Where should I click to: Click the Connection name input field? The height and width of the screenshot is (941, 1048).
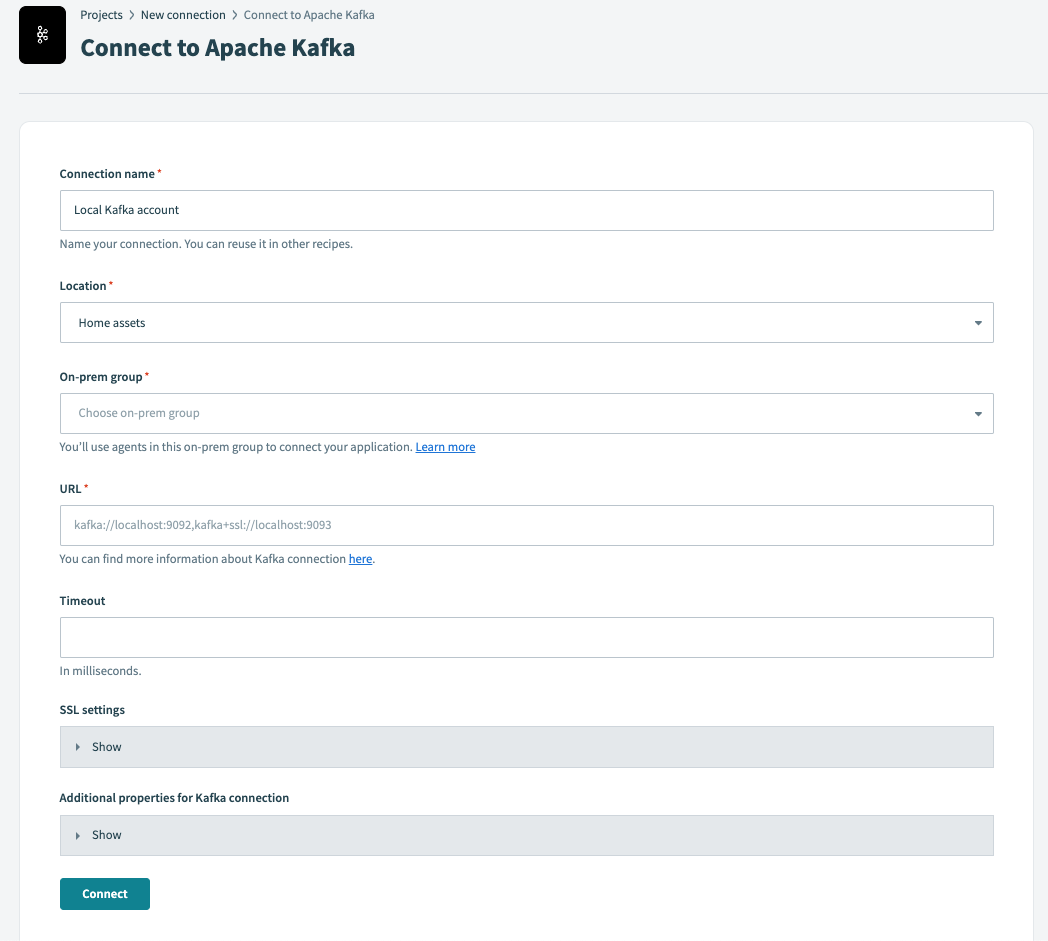point(527,210)
